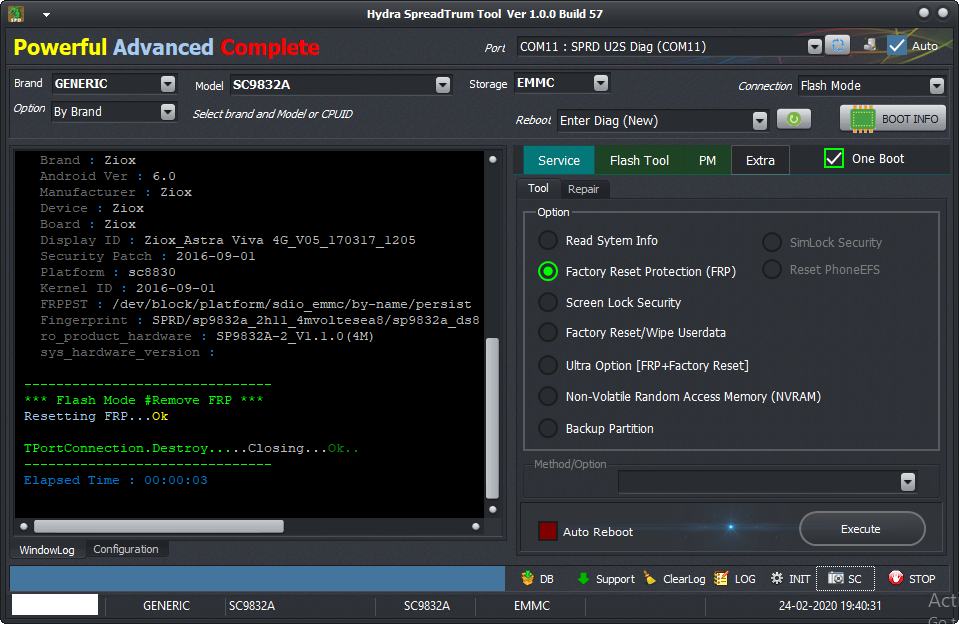
Task: Click the BOOT INFO button
Action: click(x=893, y=119)
